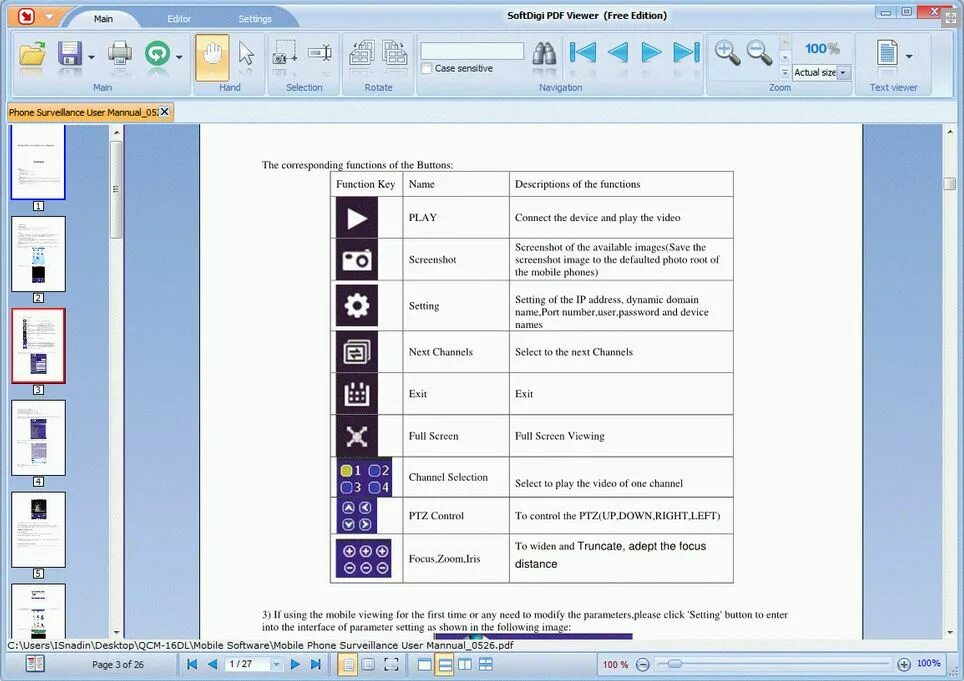Print the document with the printer icon
964x681 pixels.
tap(120, 54)
